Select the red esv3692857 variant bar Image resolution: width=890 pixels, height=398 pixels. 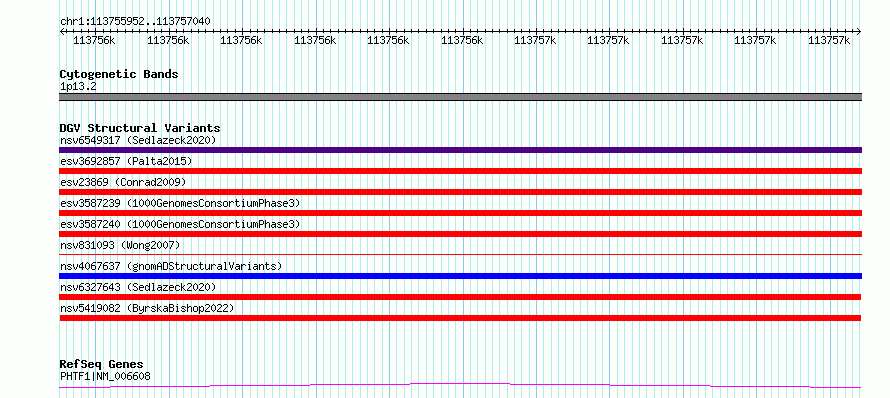click(460, 171)
